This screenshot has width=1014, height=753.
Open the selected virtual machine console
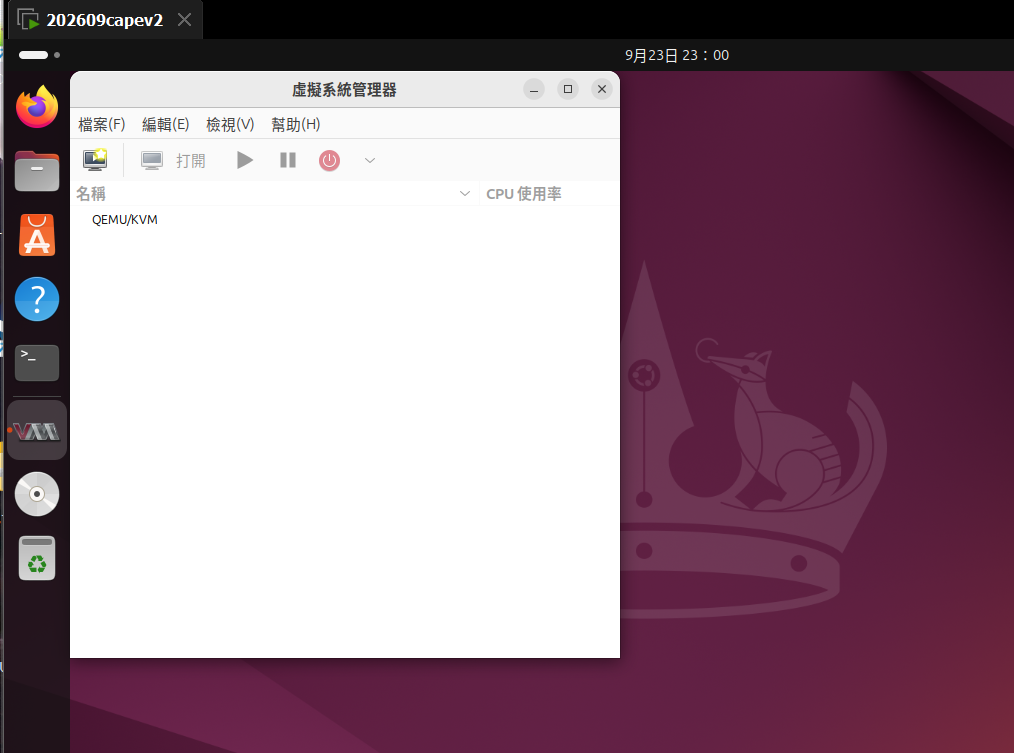coord(173,160)
